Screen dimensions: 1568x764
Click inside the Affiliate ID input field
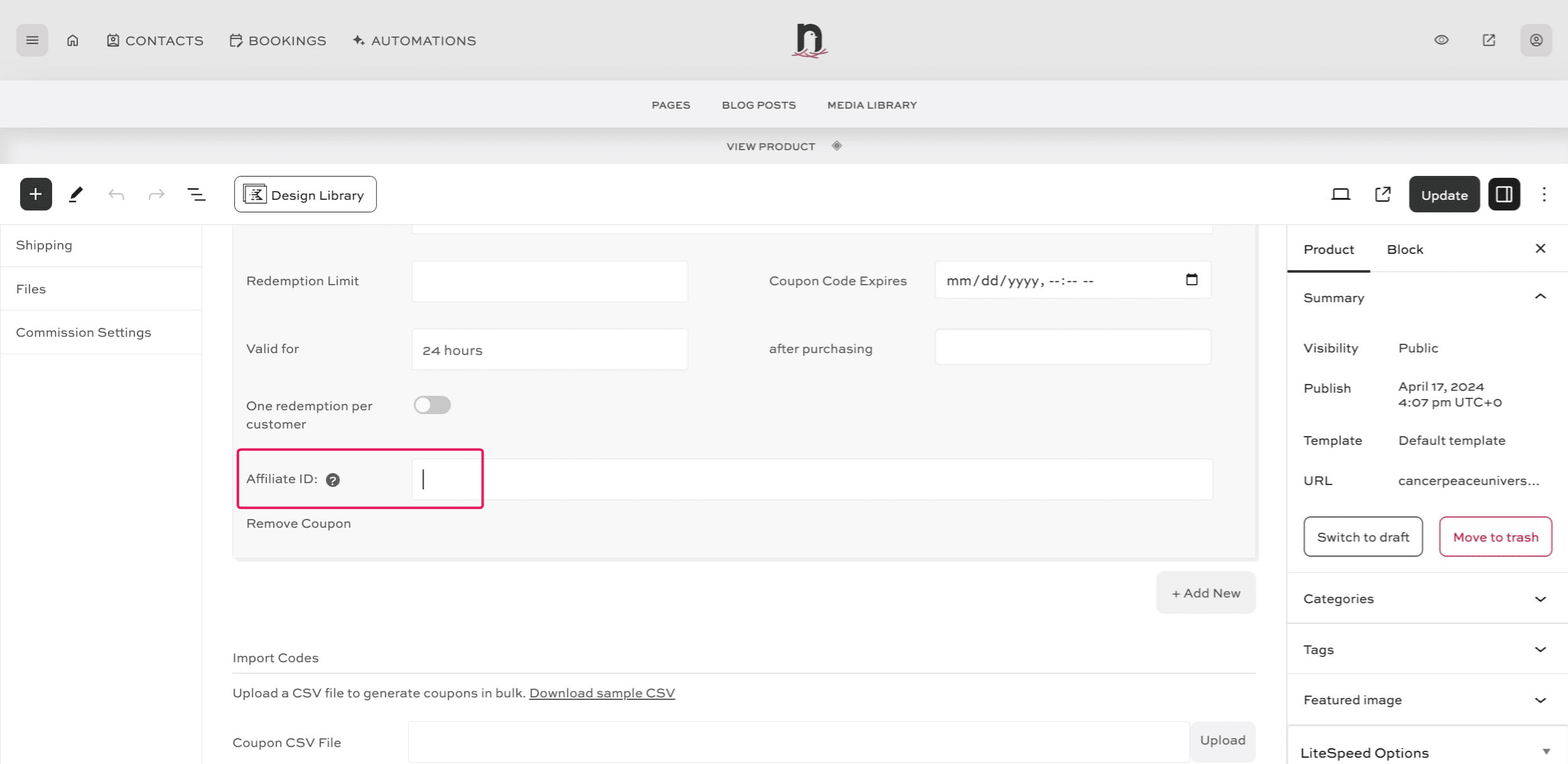(x=447, y=479)
